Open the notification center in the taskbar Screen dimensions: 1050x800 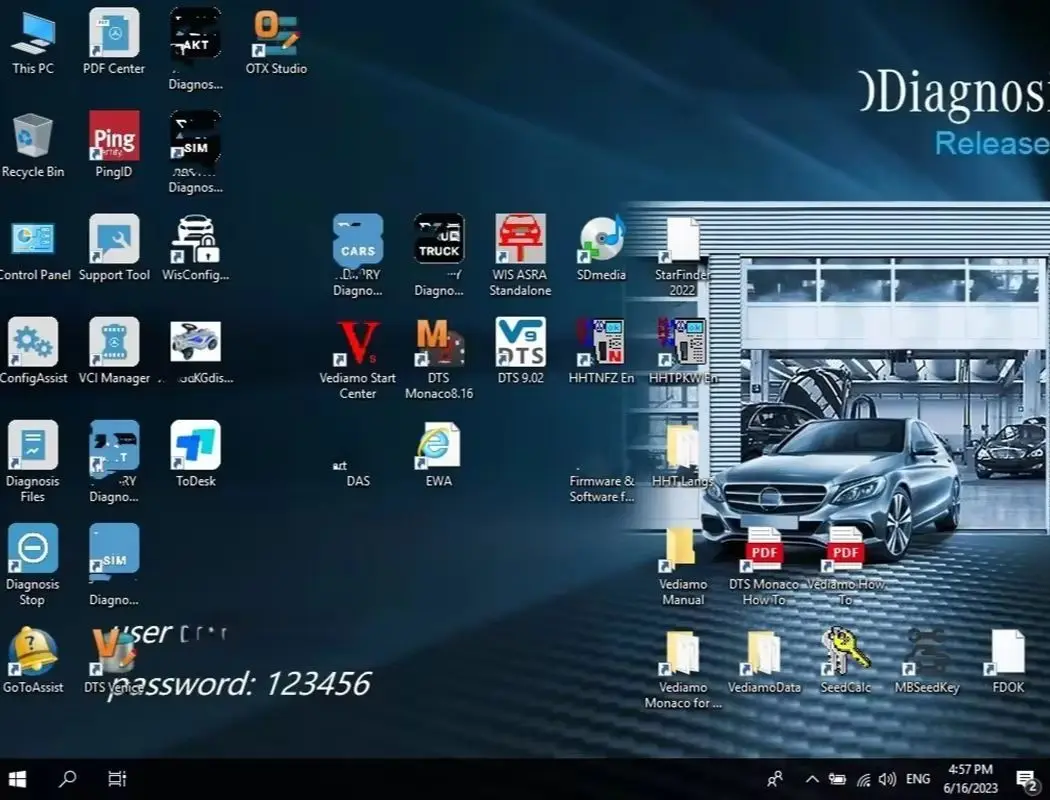[x=1027, y=779]
